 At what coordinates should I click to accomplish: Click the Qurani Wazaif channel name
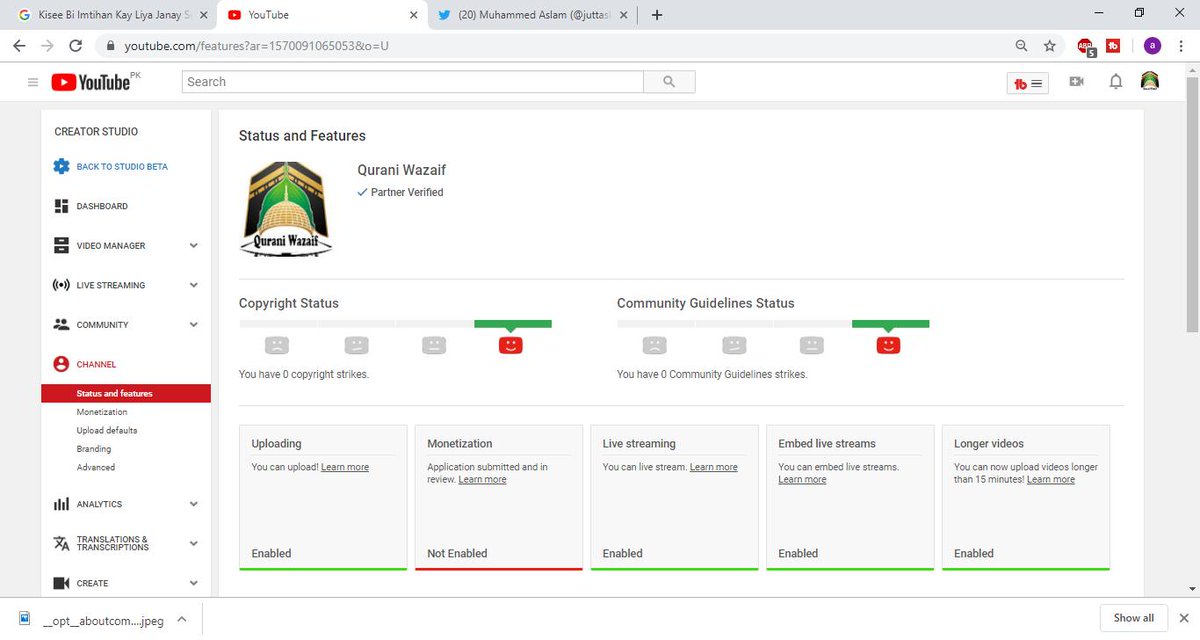point(400,171)
